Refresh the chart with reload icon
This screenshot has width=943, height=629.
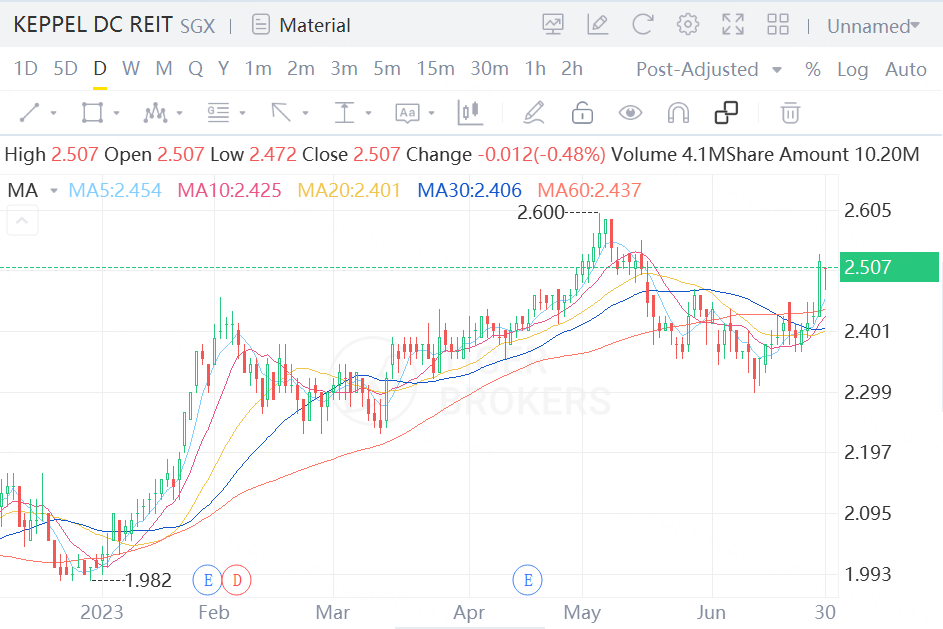(x=642, y=25)
